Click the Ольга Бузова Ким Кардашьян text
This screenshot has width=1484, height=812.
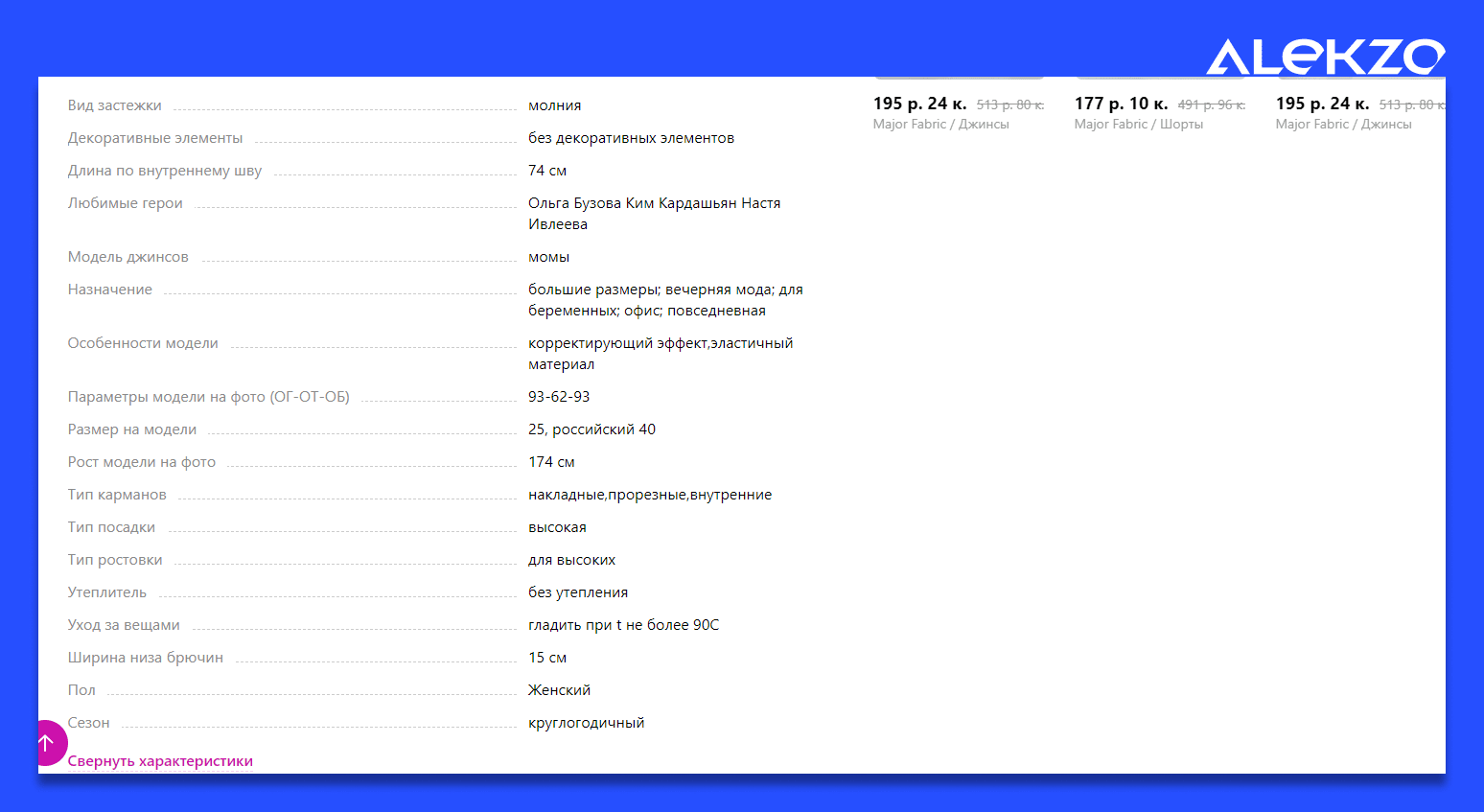pyautogui.click(x=633, y=203)
